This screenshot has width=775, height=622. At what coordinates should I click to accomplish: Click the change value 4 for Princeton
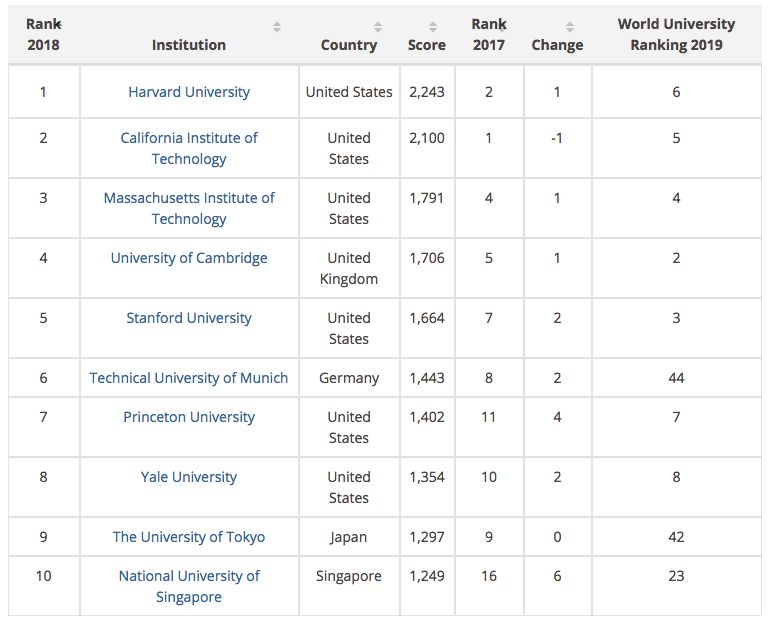558,417
